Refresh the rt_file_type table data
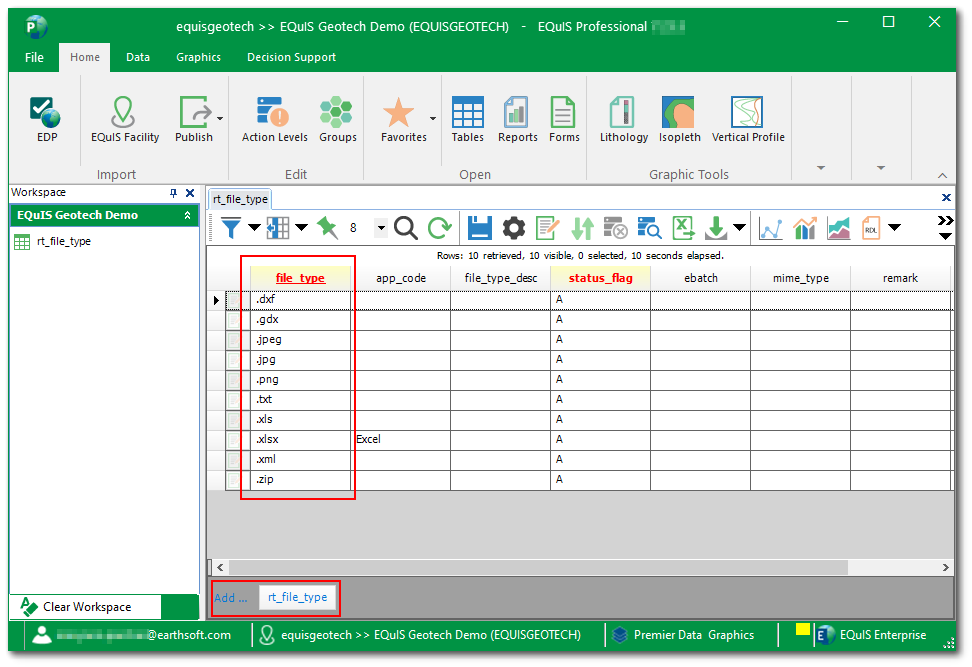 tap(439, 228)
